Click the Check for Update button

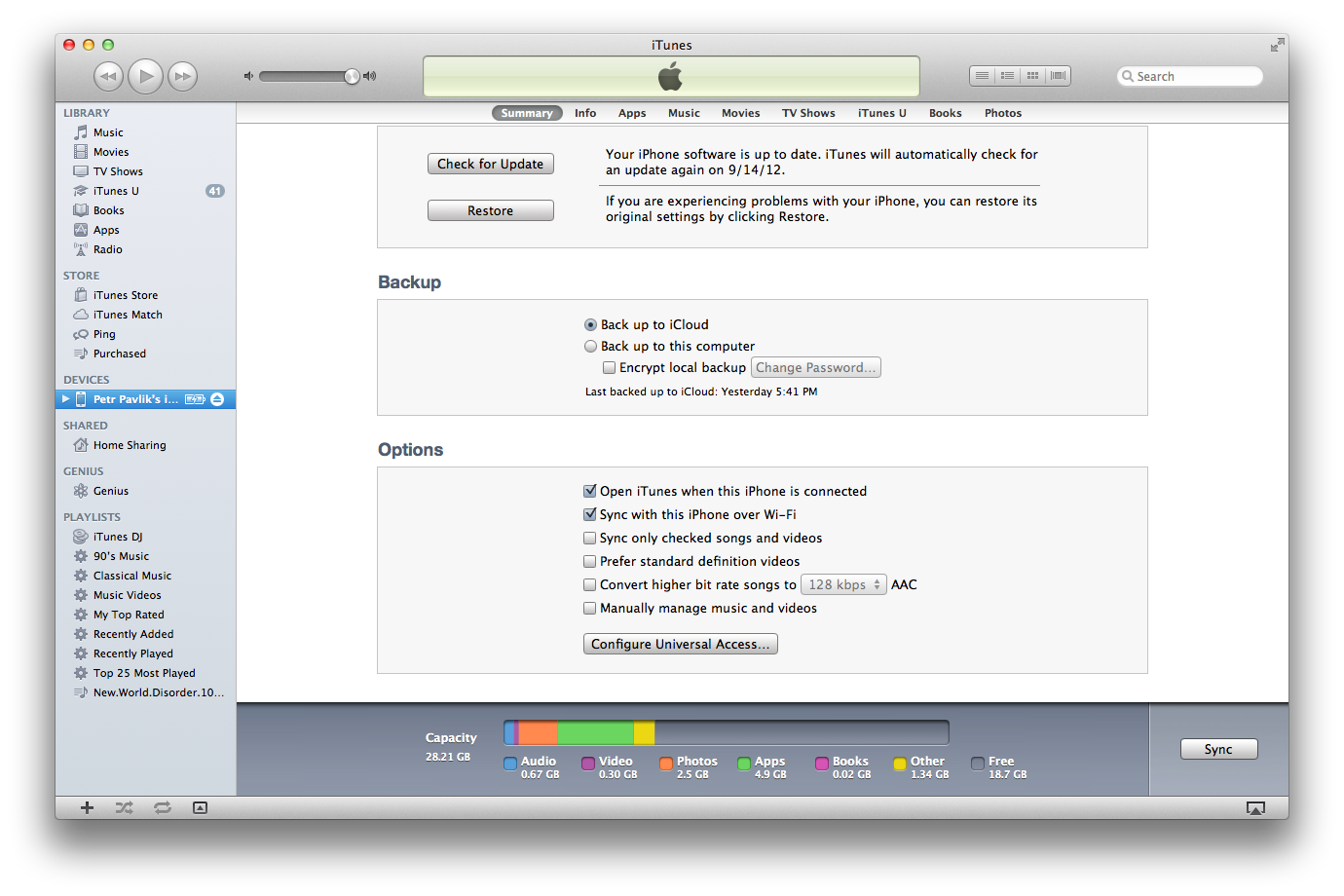(490, 164)
